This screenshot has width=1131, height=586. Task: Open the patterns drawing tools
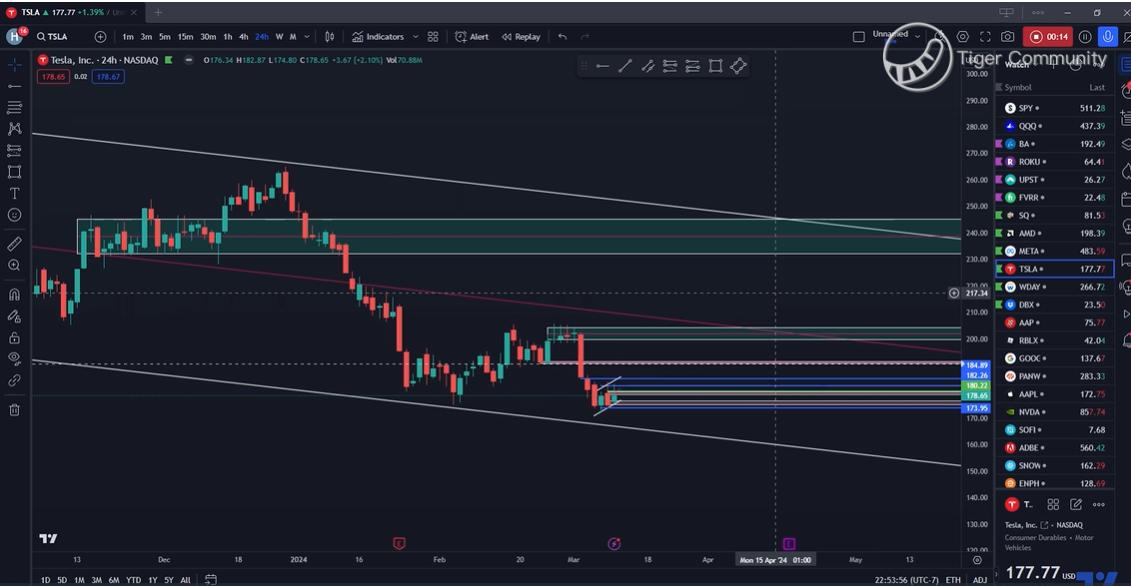click(x=14, y=129)
